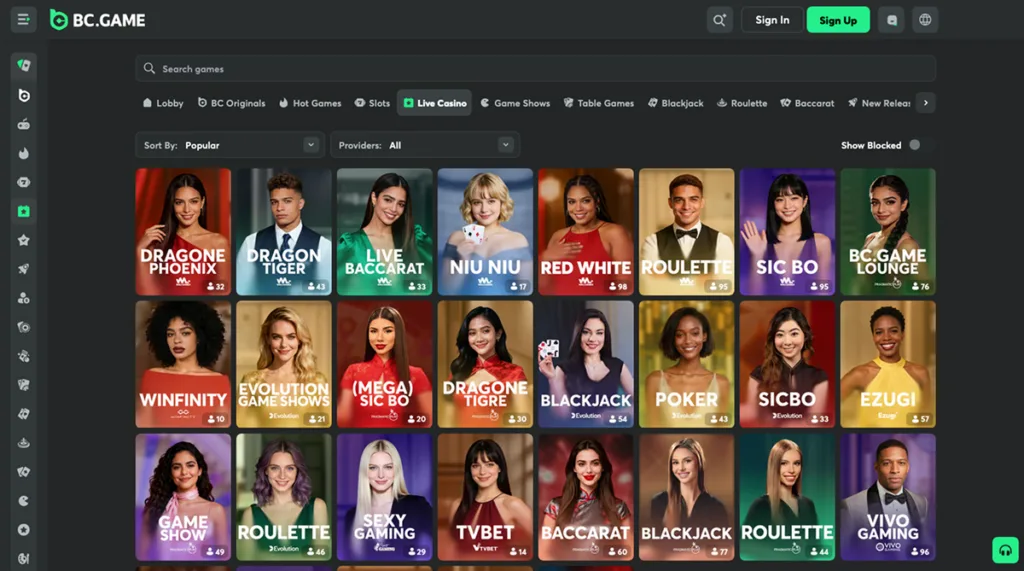Open the Blackjack card with 77 players
This screenshot has width=1024, height=571.
point(686,497)
